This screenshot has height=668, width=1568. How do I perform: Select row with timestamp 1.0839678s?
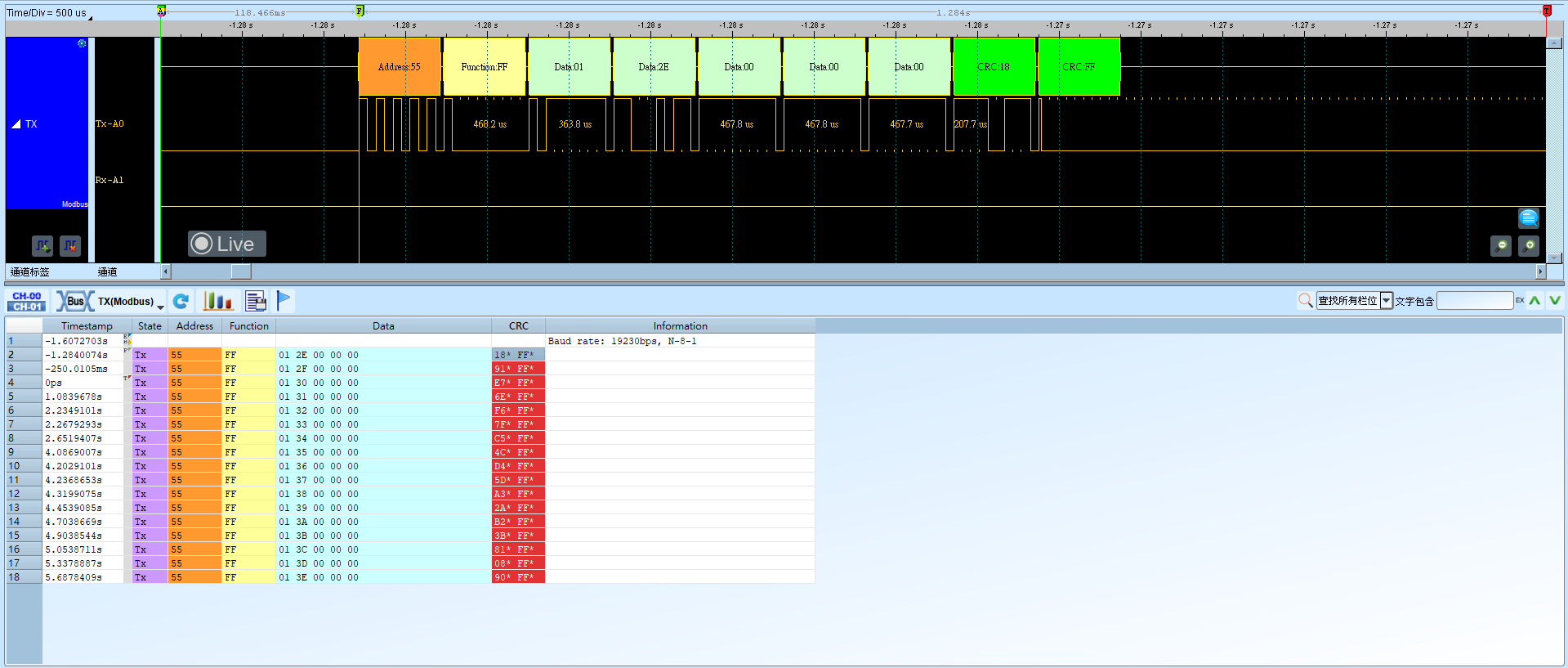coord(410,397)
